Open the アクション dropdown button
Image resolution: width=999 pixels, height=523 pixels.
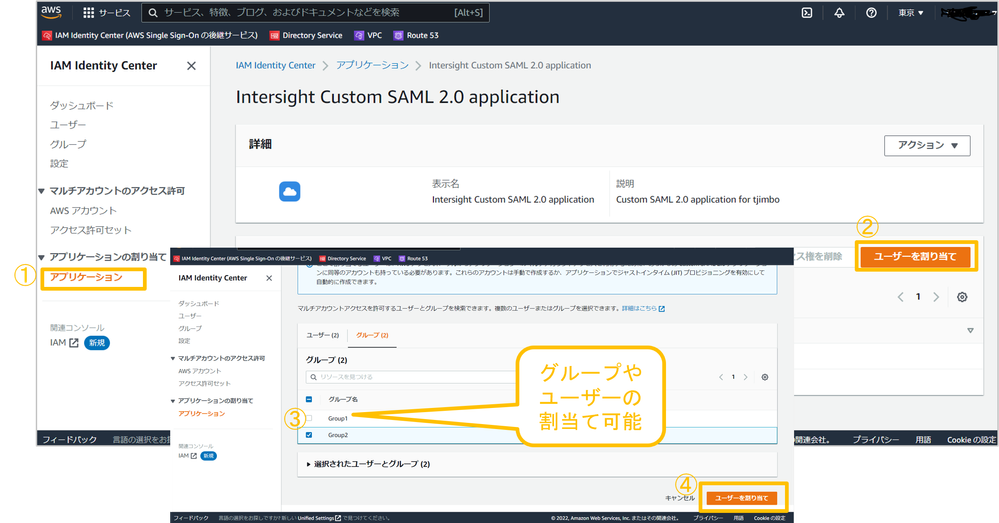(927, 145)
